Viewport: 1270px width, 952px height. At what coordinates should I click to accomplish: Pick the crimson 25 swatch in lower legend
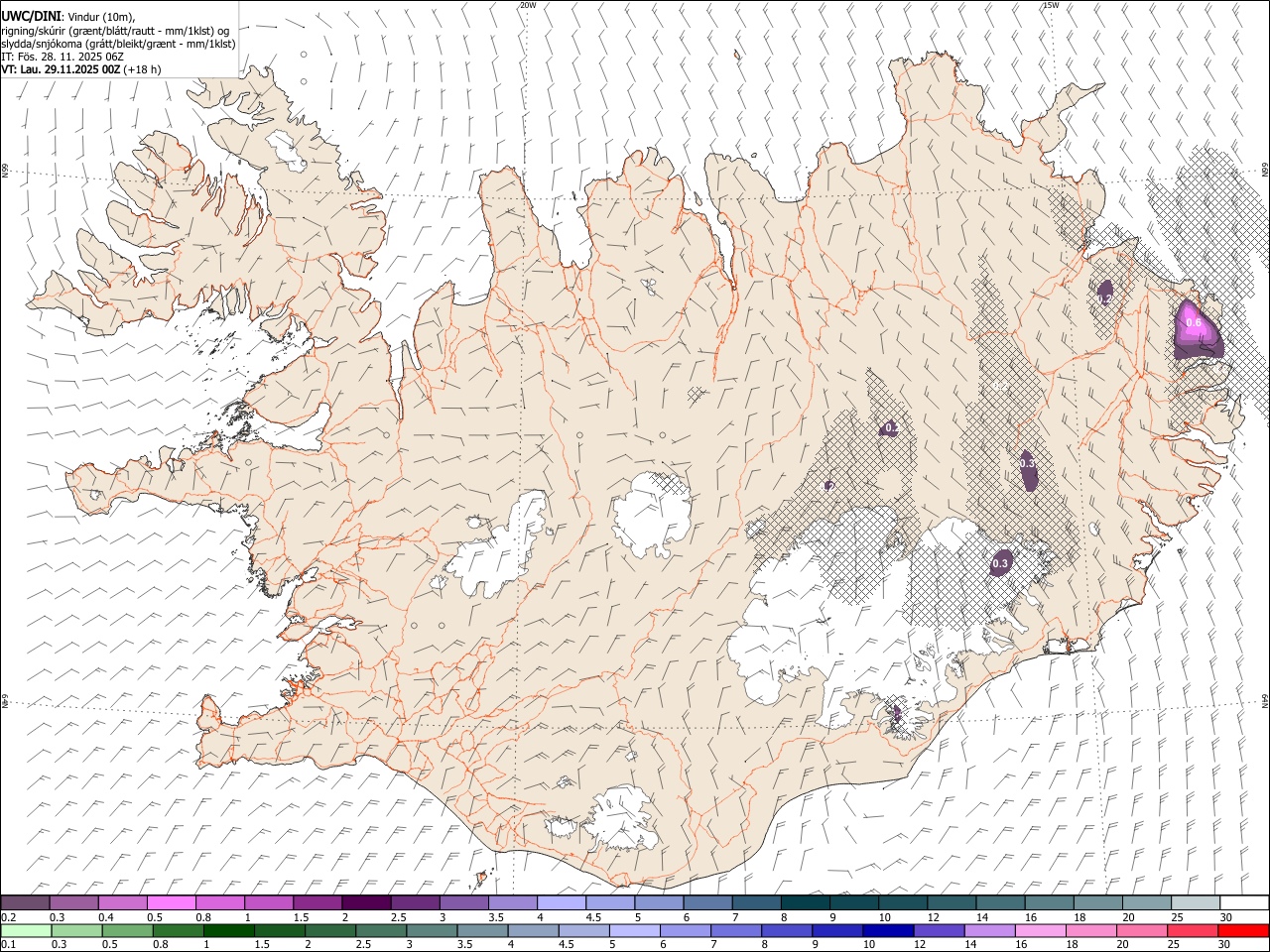[1193, 931]
